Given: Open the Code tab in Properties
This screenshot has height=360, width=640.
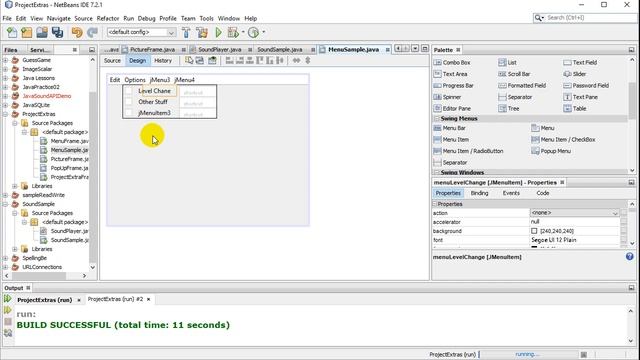Looking at the screenshot, I should tap(542, 193).
